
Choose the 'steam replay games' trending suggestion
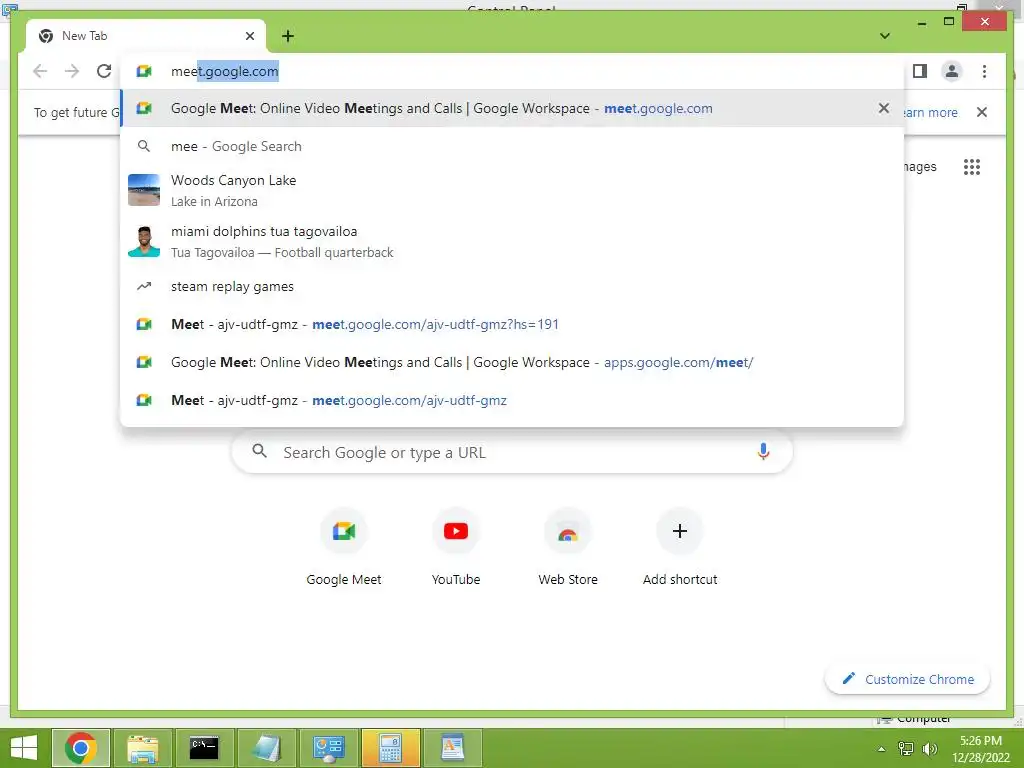[x=512, y=287]
